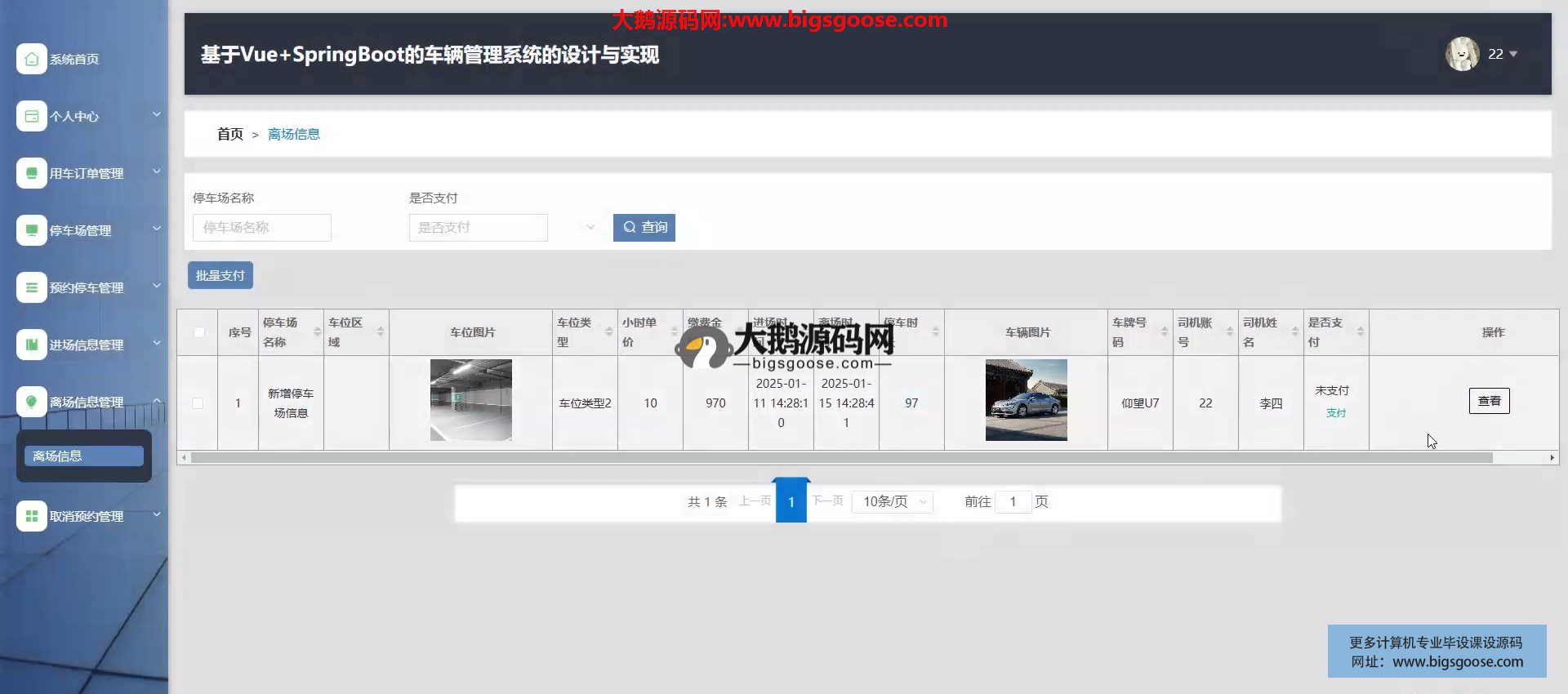Screen dimensions: 1568x694
Task: Click the table's horizontal scrollbar
Action: [x=841, y=458]
